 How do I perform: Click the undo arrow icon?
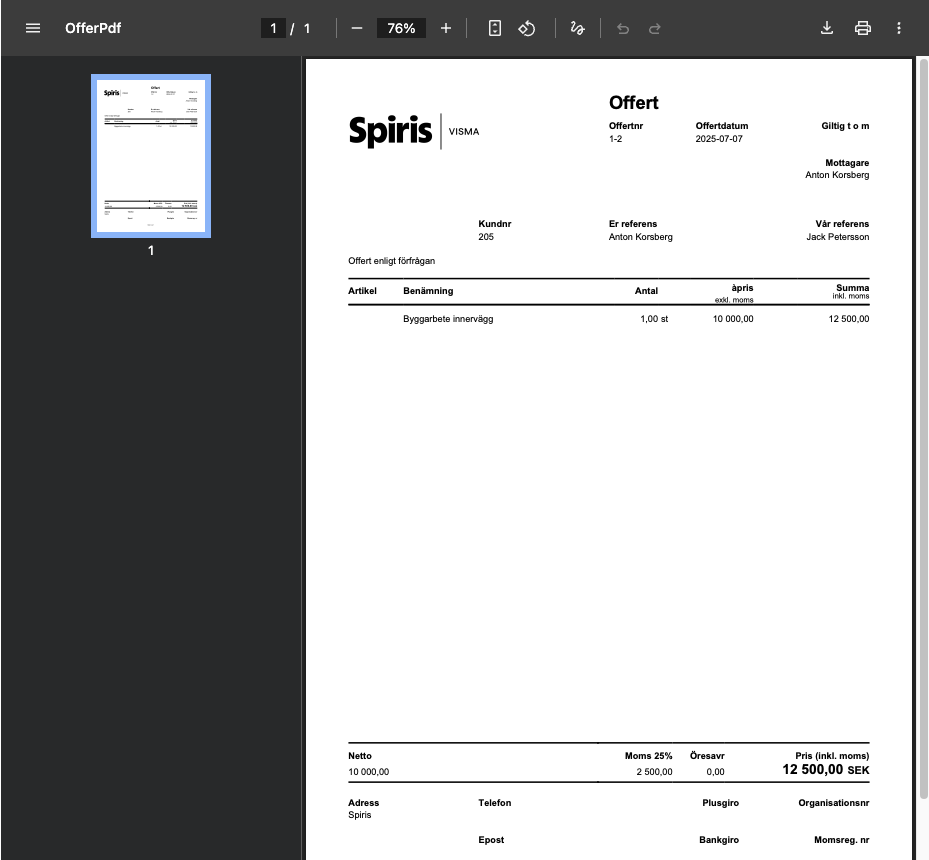click(x=623, y=28)
